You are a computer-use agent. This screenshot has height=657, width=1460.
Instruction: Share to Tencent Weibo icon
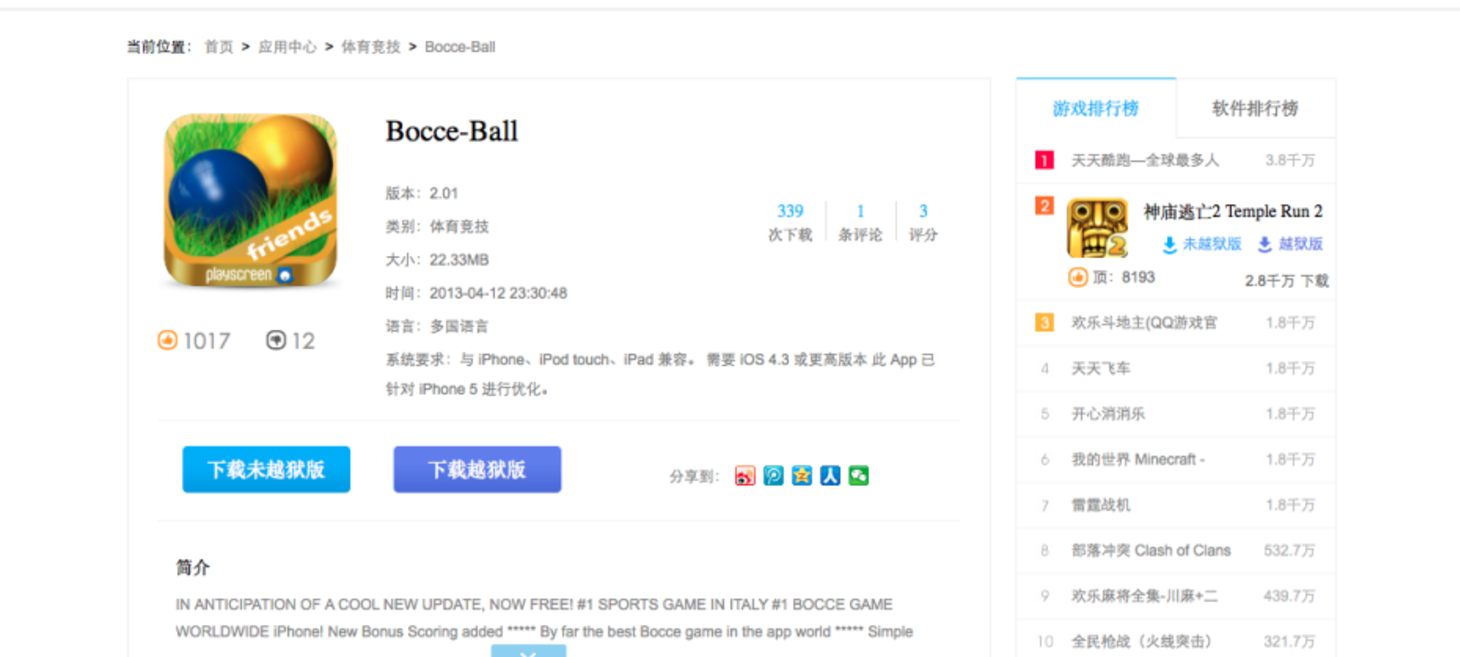point(773,476)
